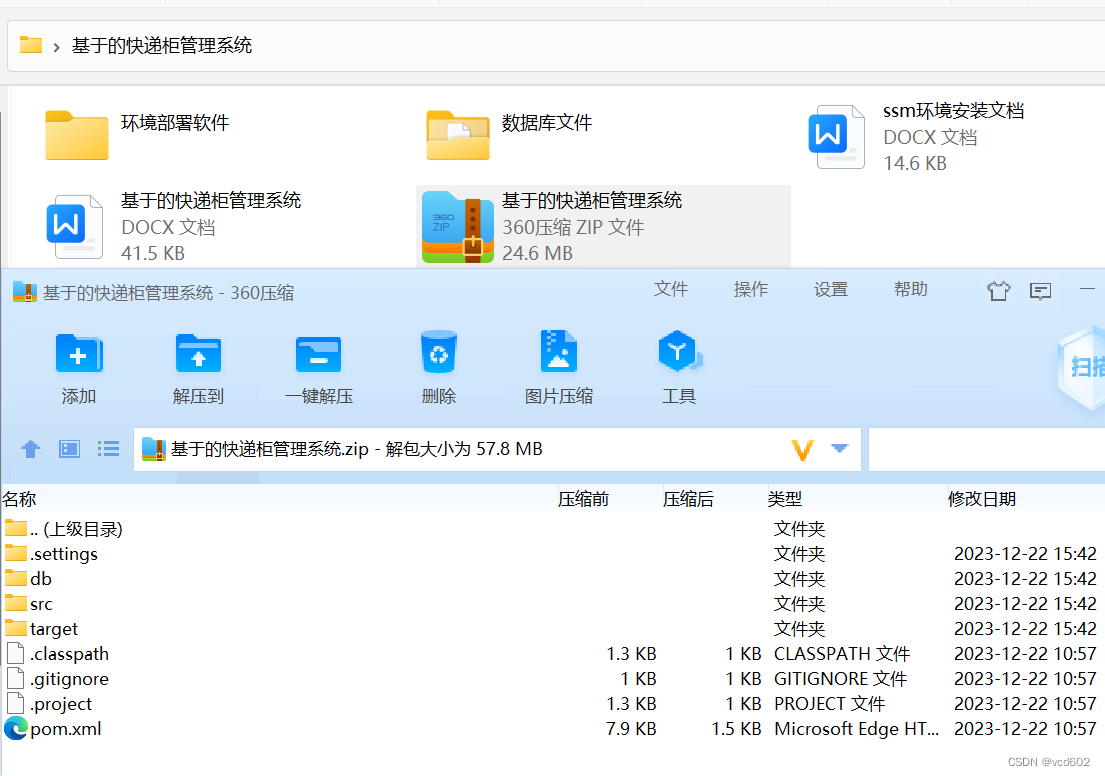Select the .settings folder row
Viewport: 1105px width, 776px height.
point(552,554)
